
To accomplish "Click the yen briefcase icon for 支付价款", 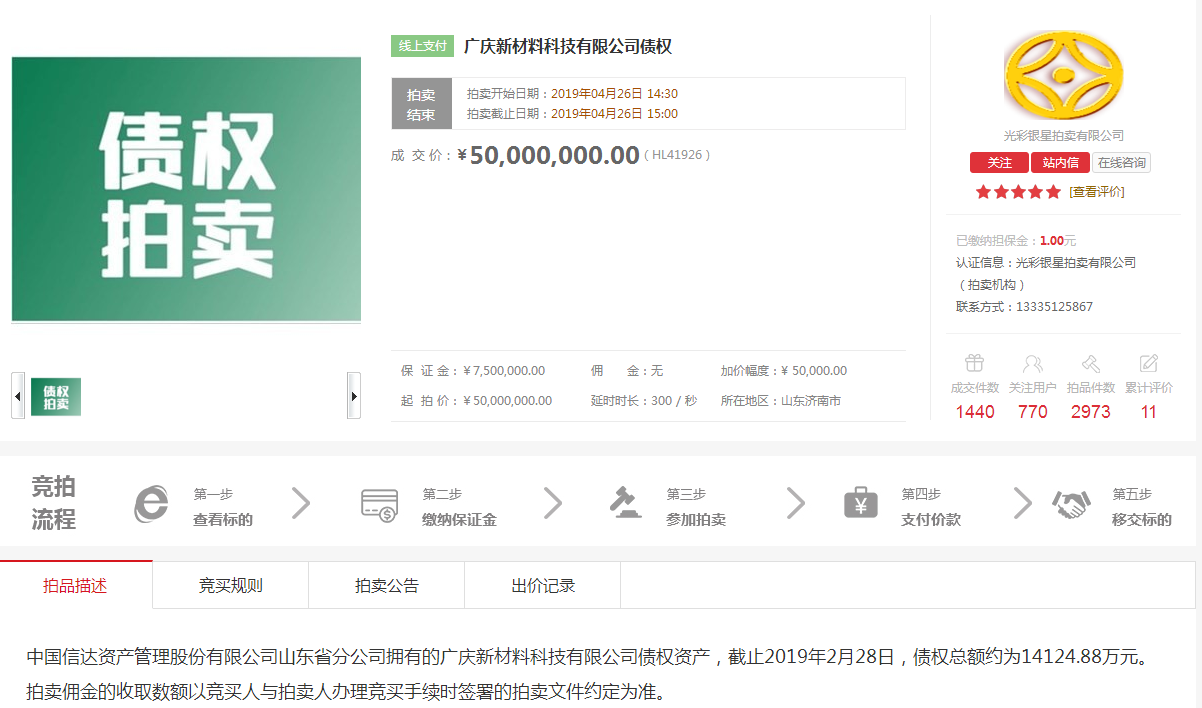I will pos(860,502).
